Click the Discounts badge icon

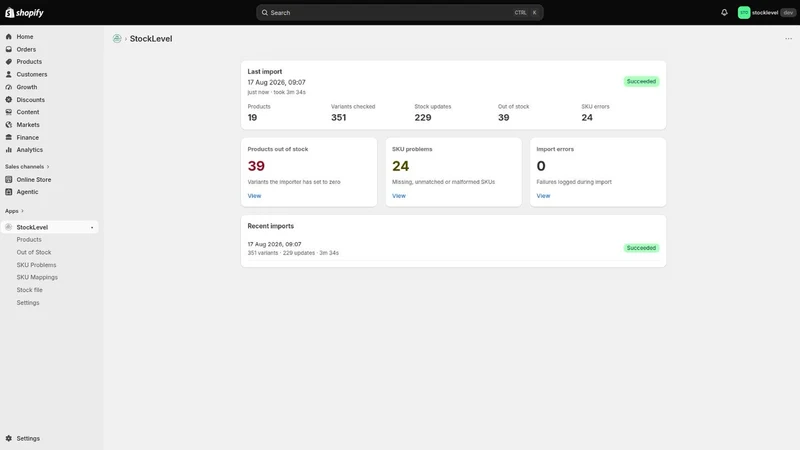(9, 99)
